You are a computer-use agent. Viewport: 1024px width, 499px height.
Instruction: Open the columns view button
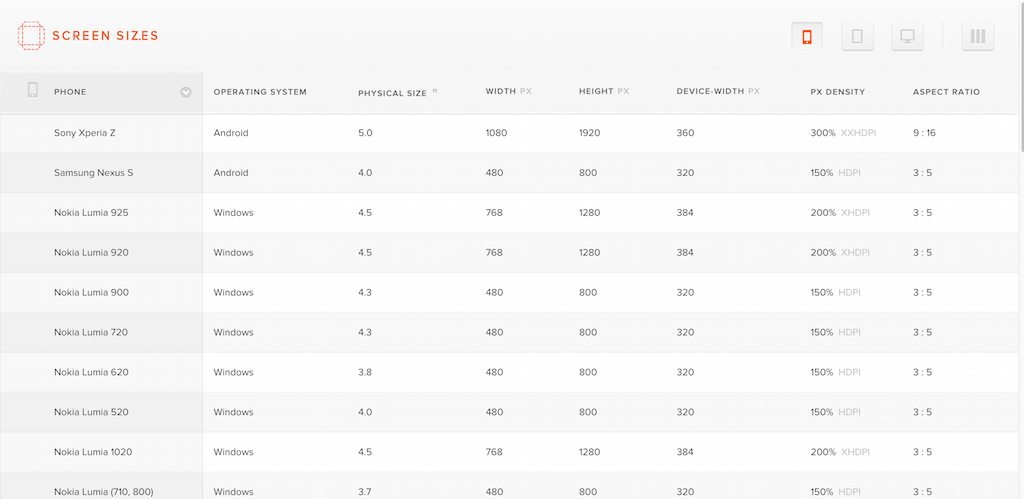click(977, 37)
